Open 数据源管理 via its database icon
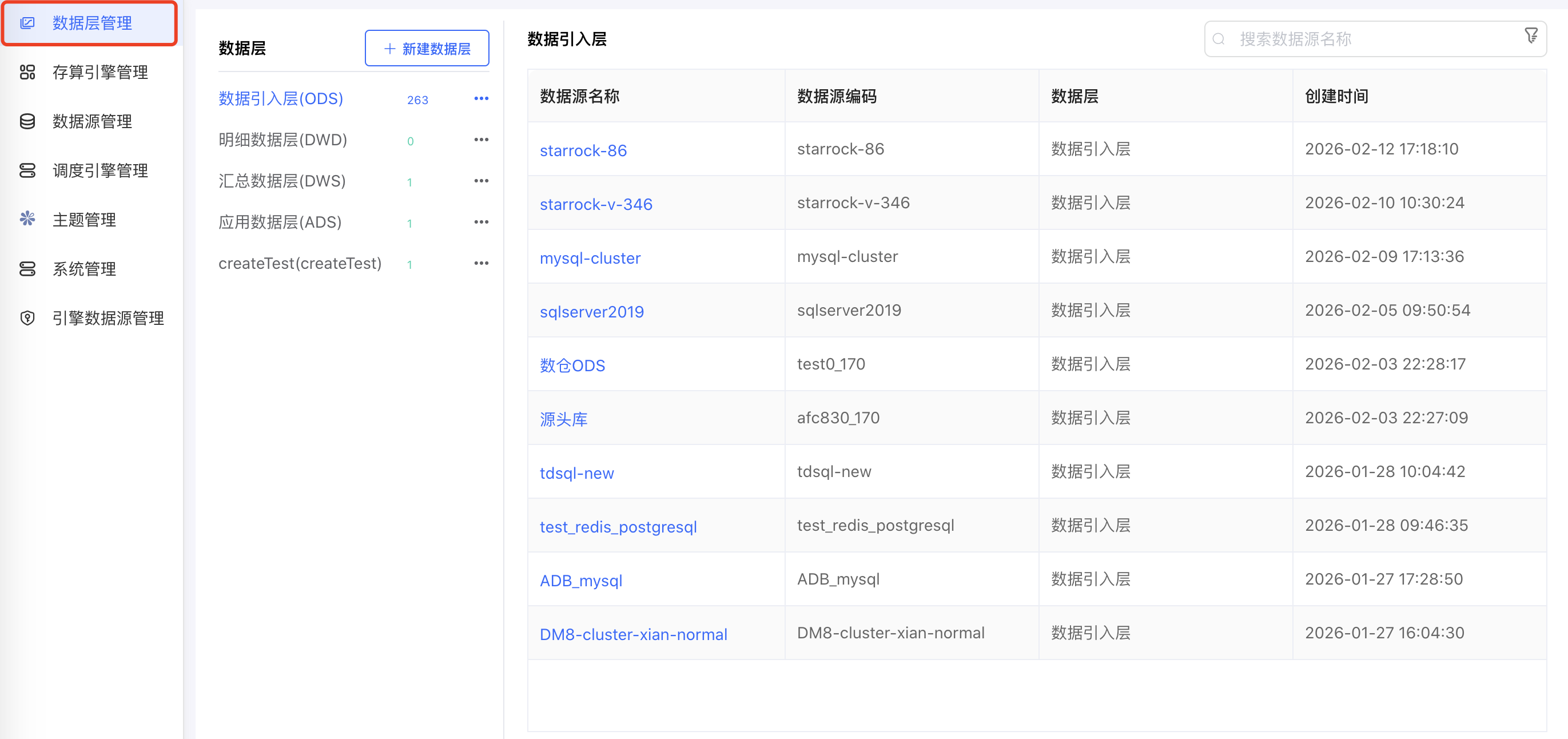Image resolution: width=1568 pixels, height=739 pixels. click(28, 121)
